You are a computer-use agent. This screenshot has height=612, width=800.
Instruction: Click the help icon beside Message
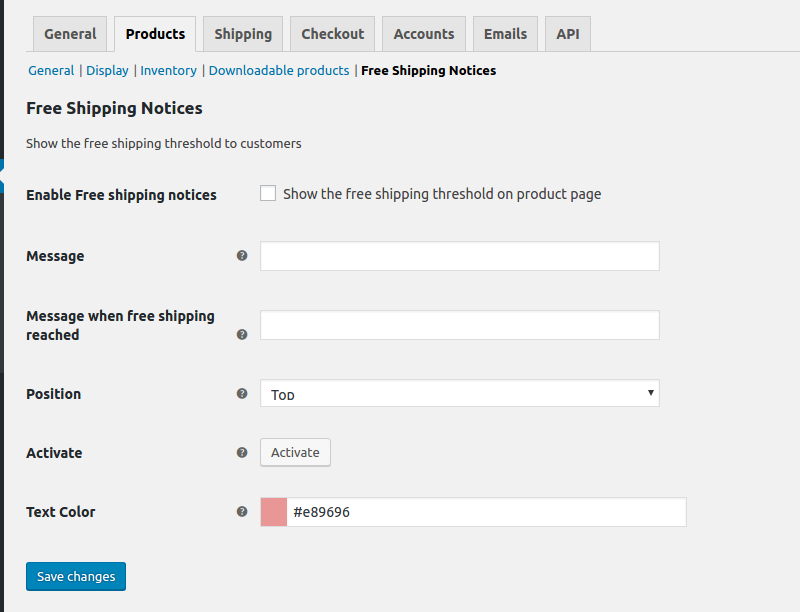click(242, 256)
